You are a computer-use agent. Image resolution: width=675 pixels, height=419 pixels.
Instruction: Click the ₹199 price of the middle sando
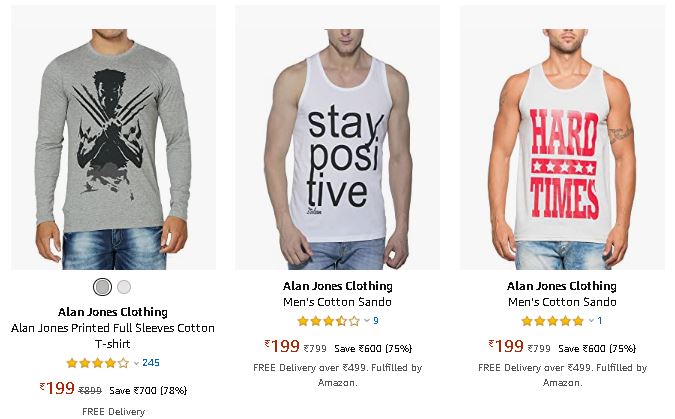click(x=282, y=346)
